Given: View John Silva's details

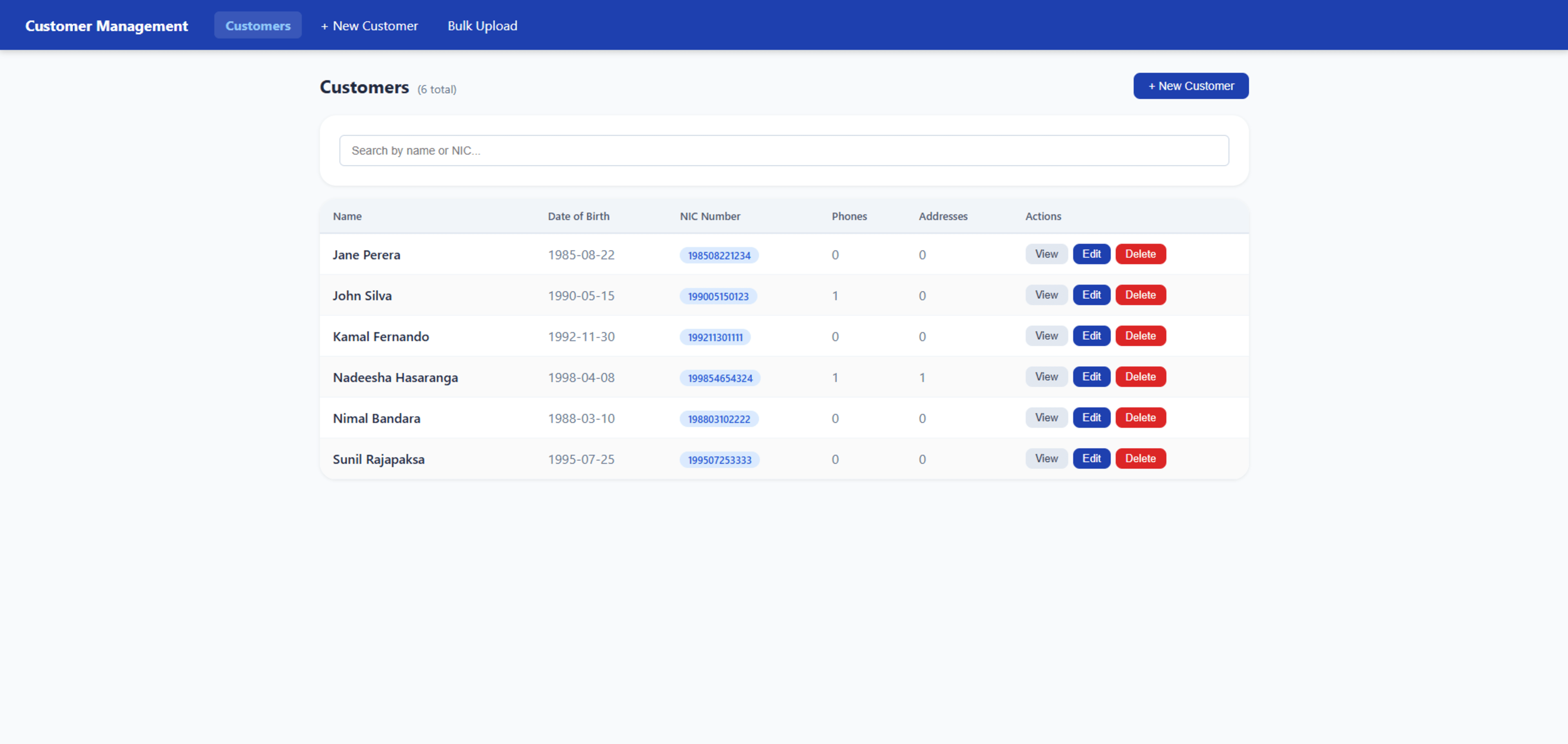Looking at the screenshot, I should click(x=1046, y=295).
